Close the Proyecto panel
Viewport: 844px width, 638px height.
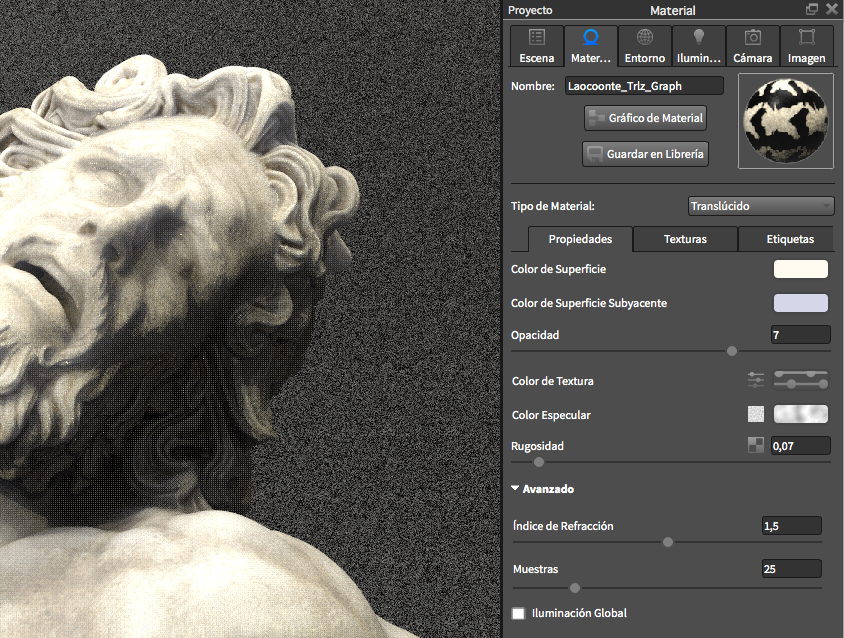point(832,9)
